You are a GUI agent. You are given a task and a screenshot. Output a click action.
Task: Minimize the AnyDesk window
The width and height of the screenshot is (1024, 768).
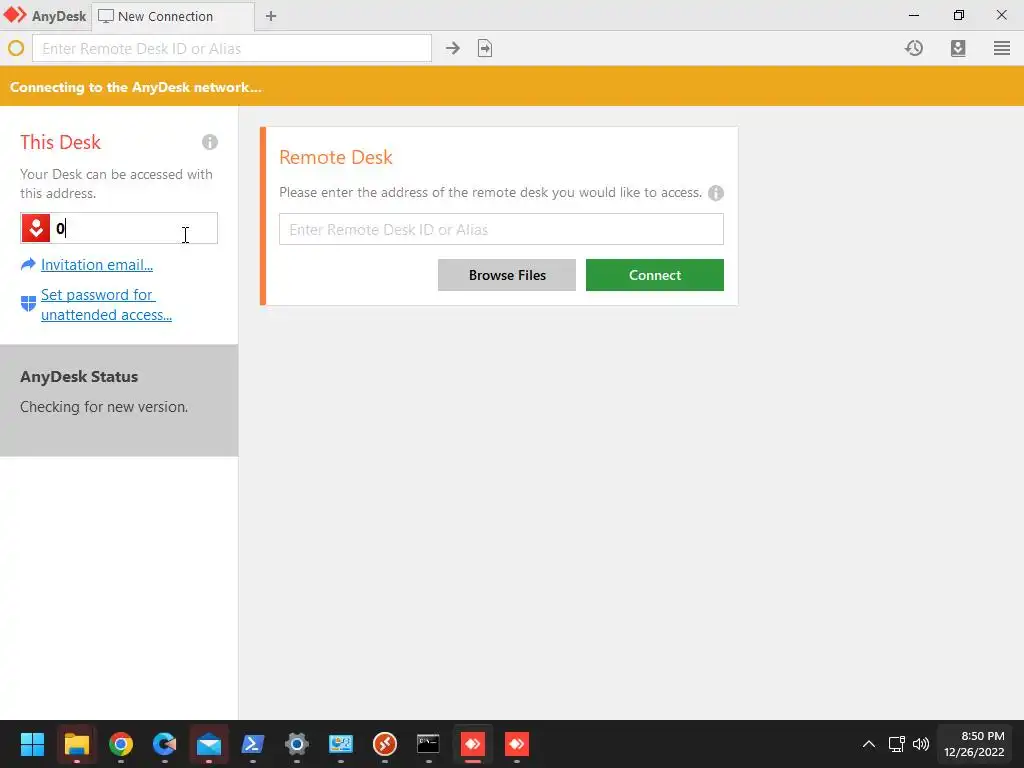click(x=914, y=15)
